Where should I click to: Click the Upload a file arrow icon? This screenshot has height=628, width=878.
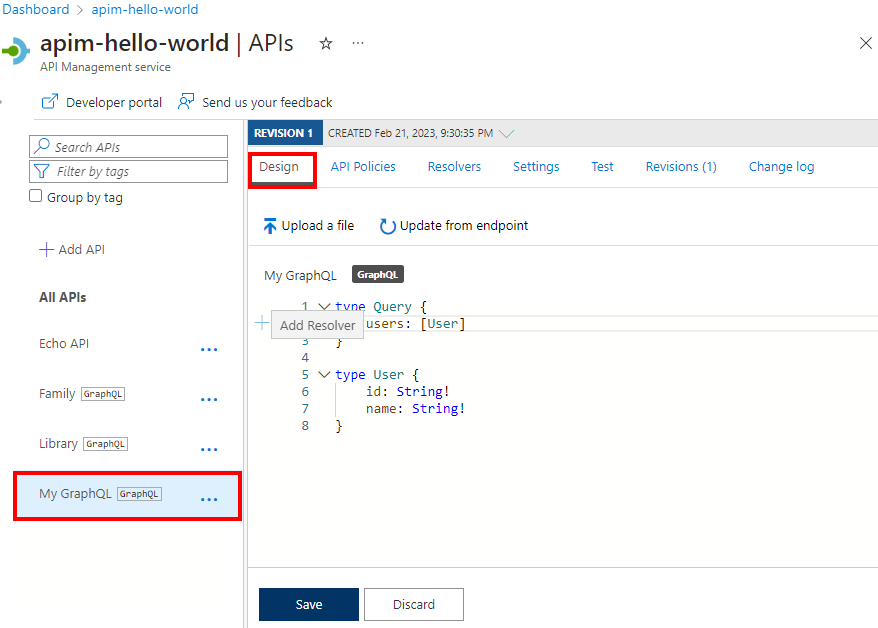coord(270,226)
